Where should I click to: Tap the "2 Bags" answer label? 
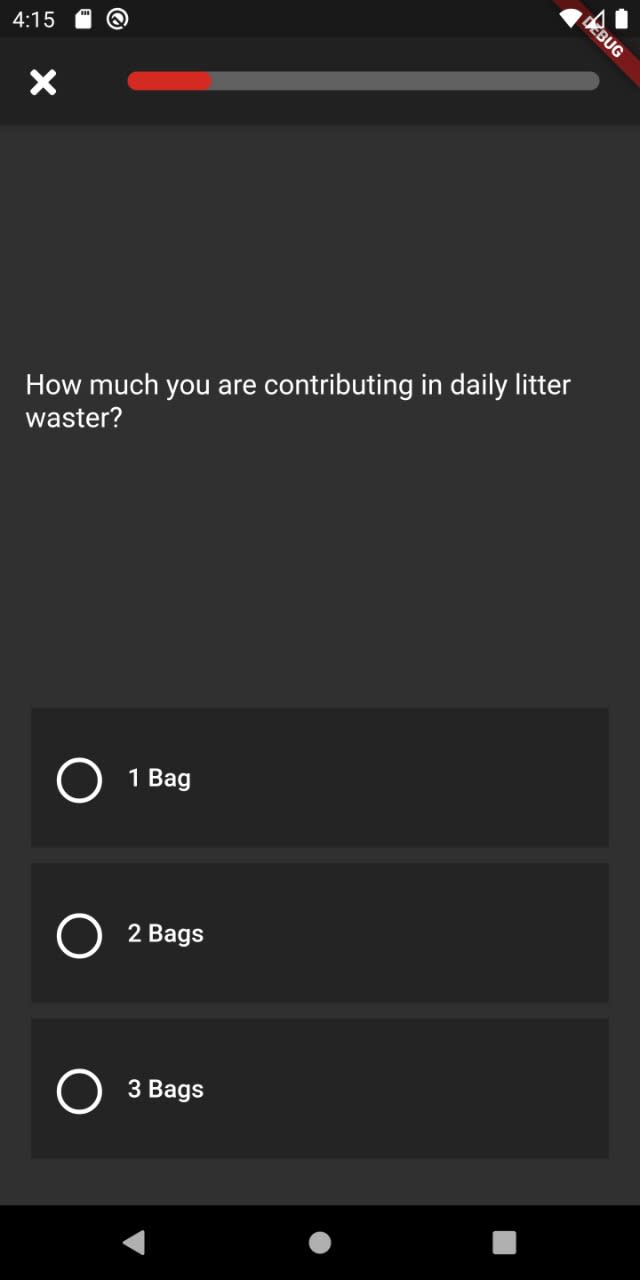tap(166, 934)
